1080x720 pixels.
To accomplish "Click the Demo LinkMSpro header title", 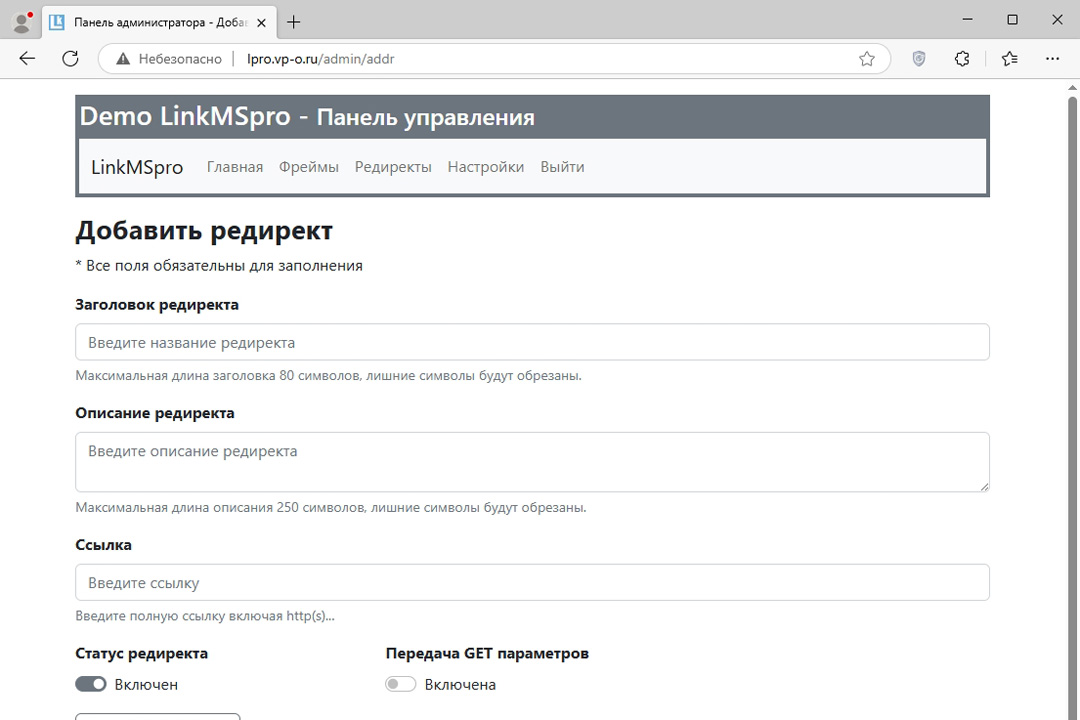I will (307, 116).
